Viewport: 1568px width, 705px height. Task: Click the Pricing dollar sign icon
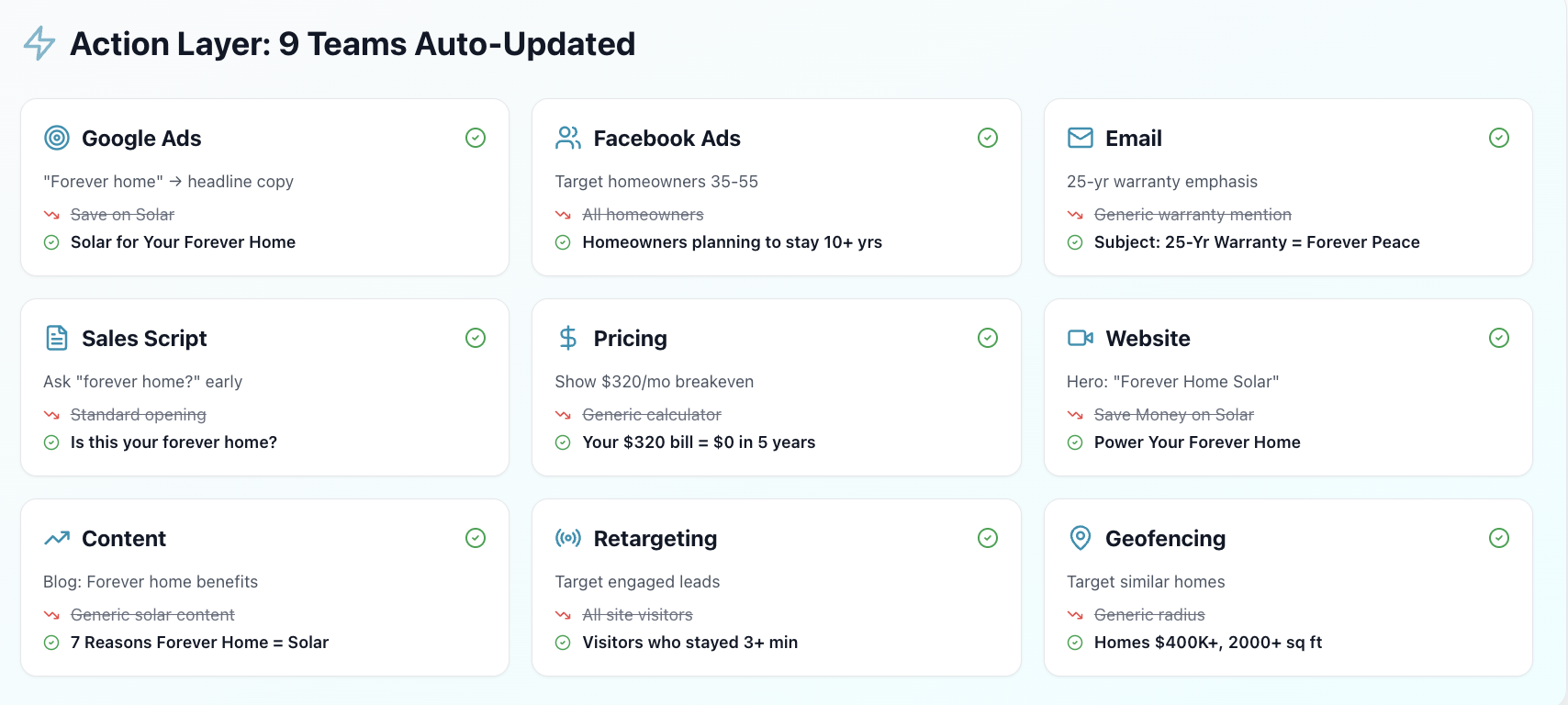pos(568,338)
